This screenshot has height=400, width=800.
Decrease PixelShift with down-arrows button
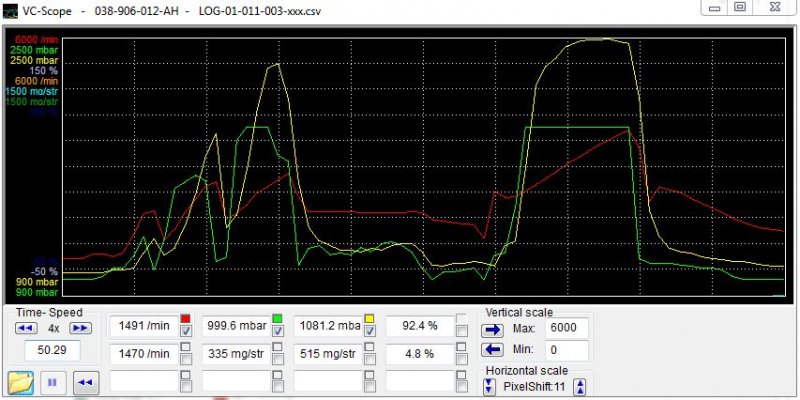pos(490,386)
